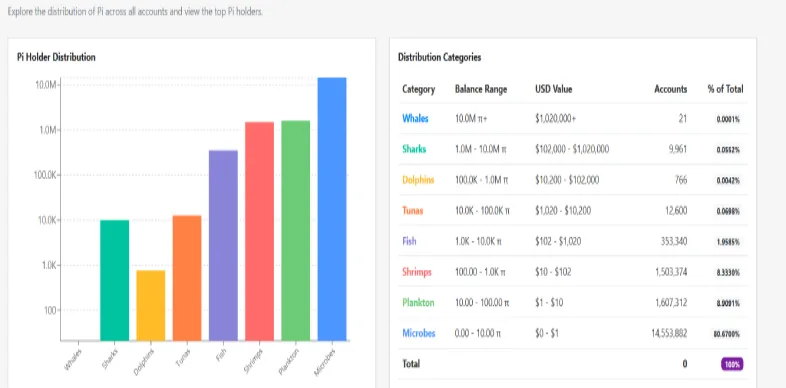
Task: Click the Fish 1.9585% percentage badge
Action: click(x=728, y=242)
